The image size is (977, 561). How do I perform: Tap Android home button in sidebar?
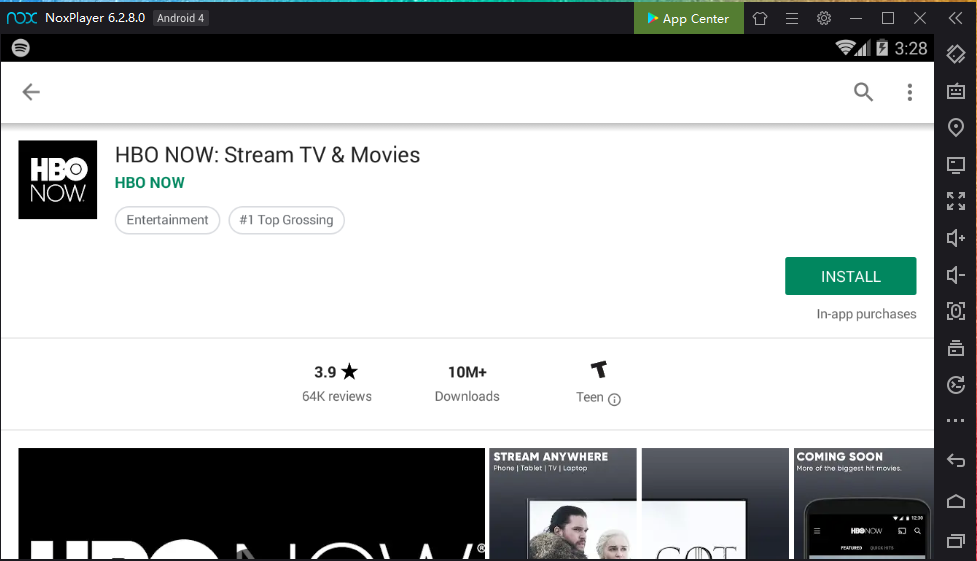(956, 501)
